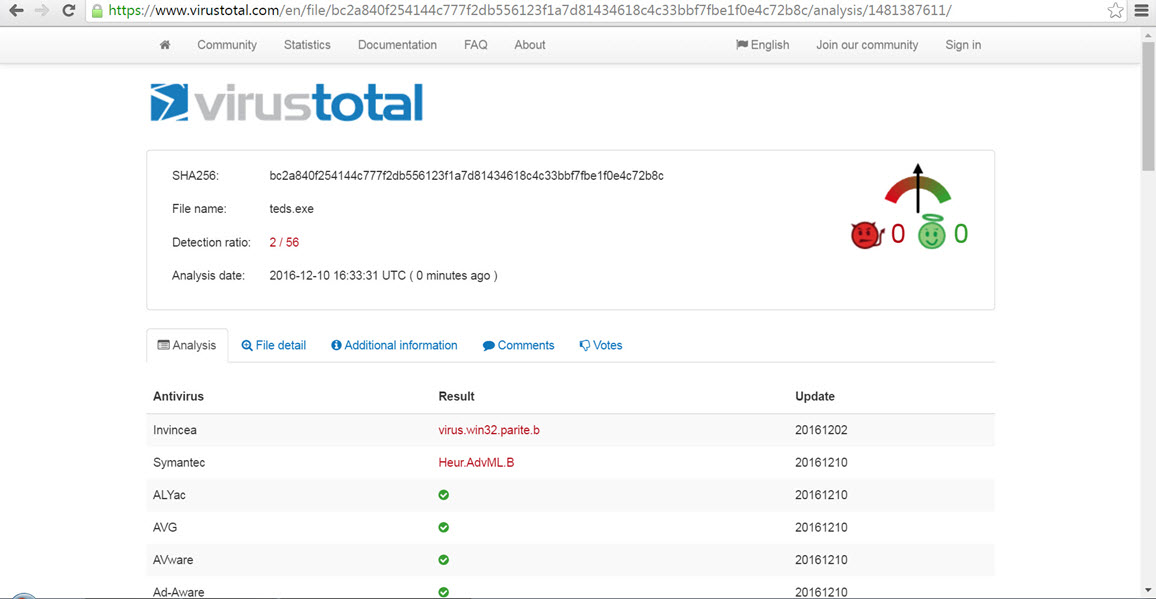Go to VirusTotal home via house icon
Viewport: 1156px width, 599px height.
(165, 44)
